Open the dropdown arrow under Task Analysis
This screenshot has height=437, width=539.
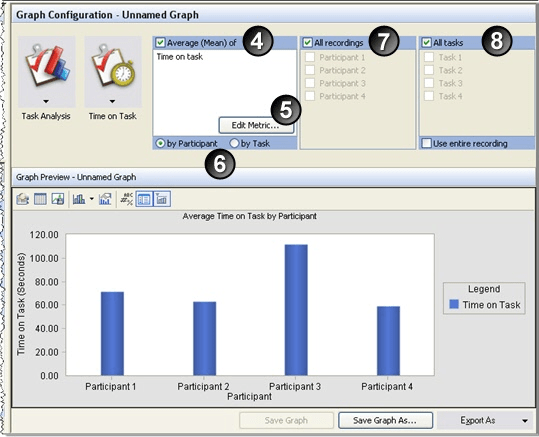(46, 101)
